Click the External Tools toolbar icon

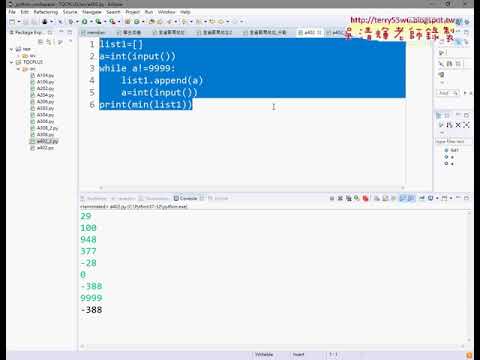[x=112, y=22]
